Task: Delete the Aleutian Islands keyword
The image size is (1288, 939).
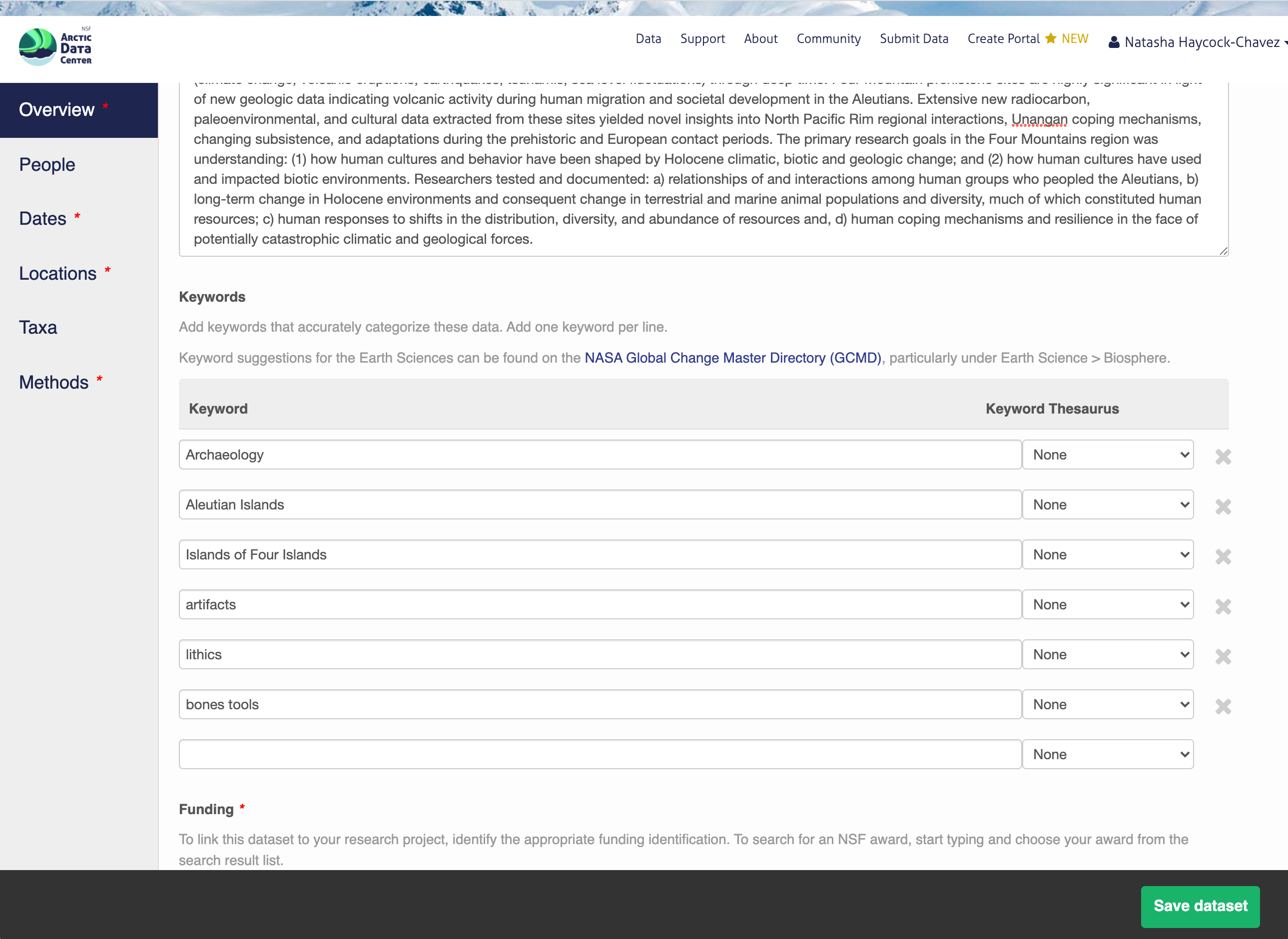Action: click(1223, 506)
